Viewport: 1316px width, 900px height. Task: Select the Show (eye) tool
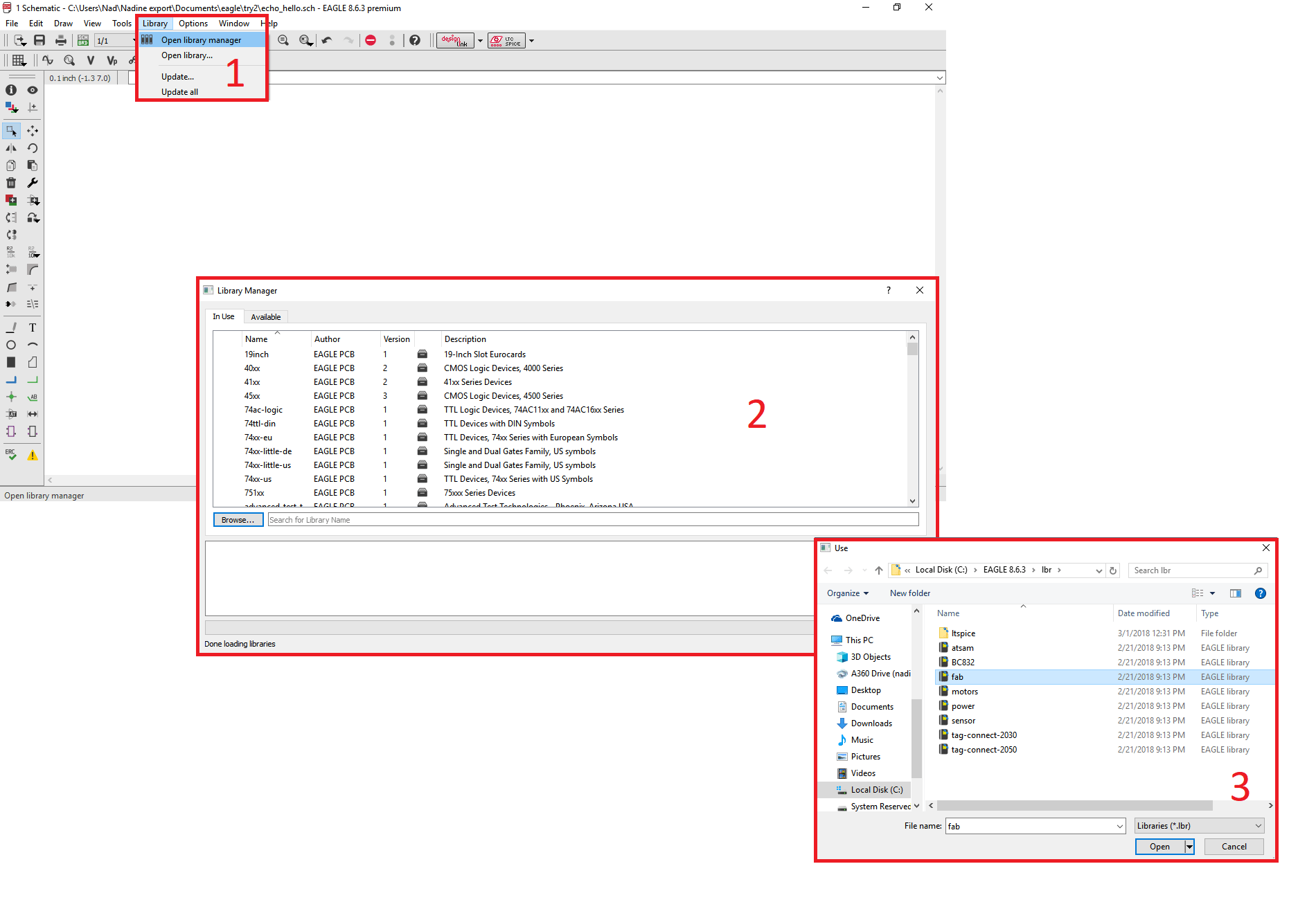click(x=33, y=90)
